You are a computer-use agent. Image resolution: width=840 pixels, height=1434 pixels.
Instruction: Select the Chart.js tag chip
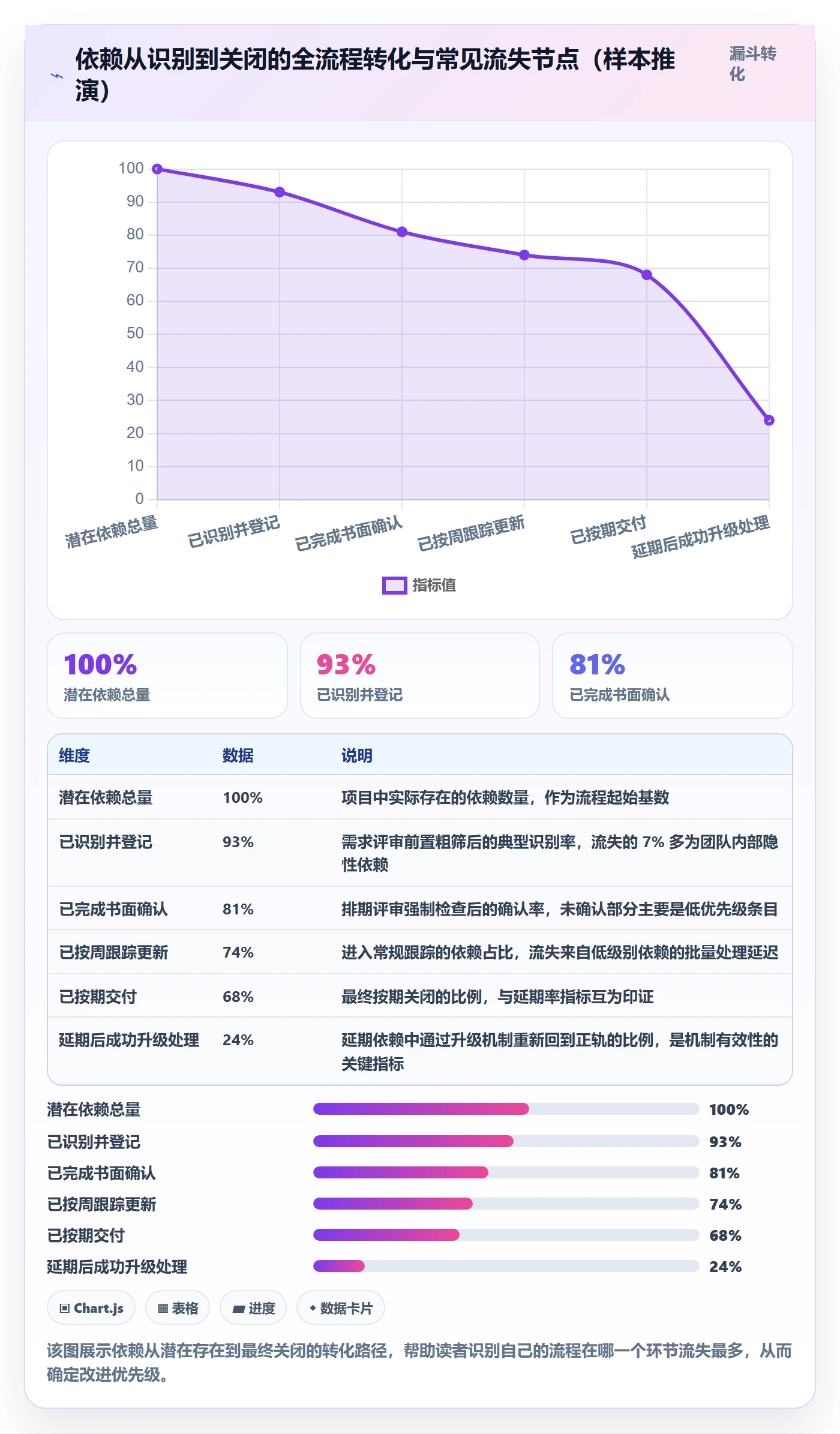tap(91, 1308)
